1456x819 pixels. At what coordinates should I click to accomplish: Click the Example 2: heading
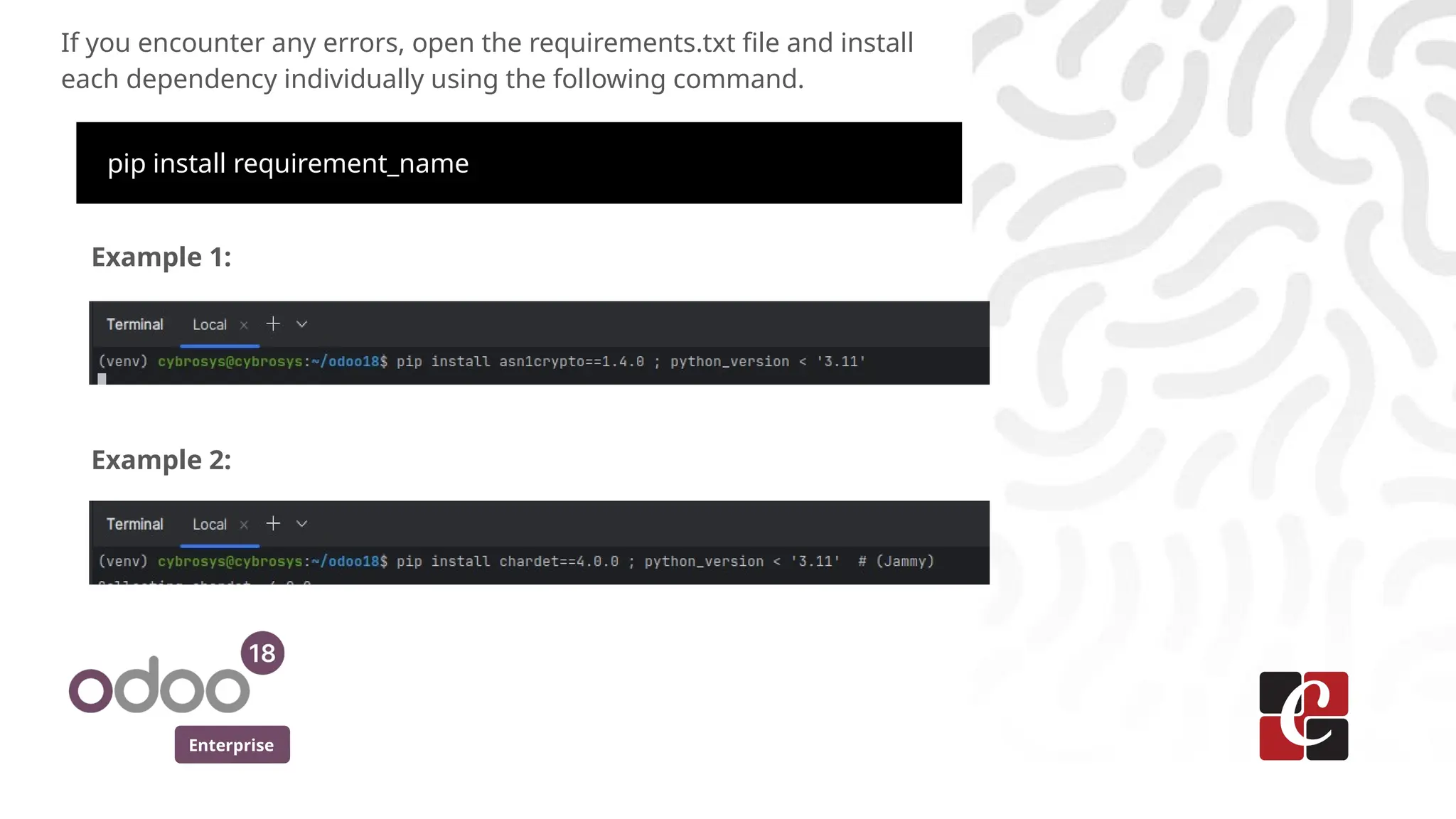[x=161, y=460]
